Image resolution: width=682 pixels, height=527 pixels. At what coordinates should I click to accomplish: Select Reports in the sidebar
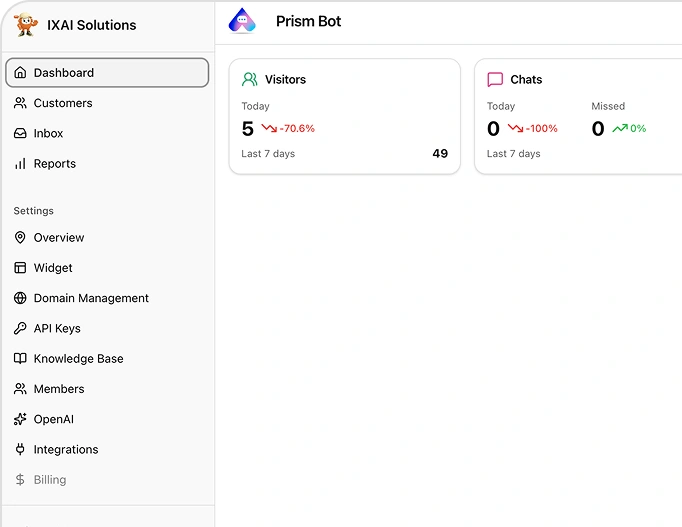107,163
